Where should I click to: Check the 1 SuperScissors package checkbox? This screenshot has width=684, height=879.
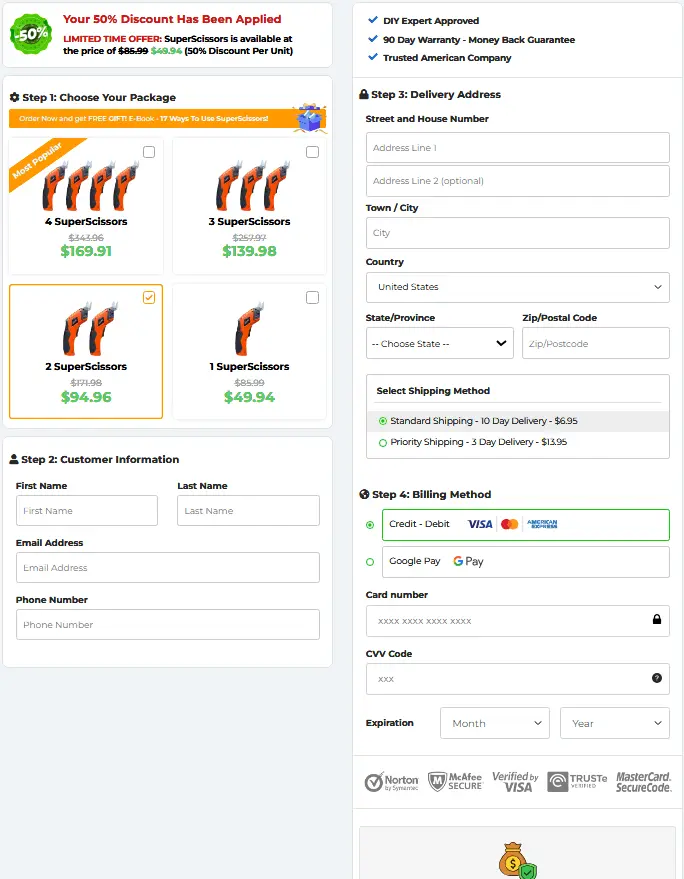coord(312,297)
